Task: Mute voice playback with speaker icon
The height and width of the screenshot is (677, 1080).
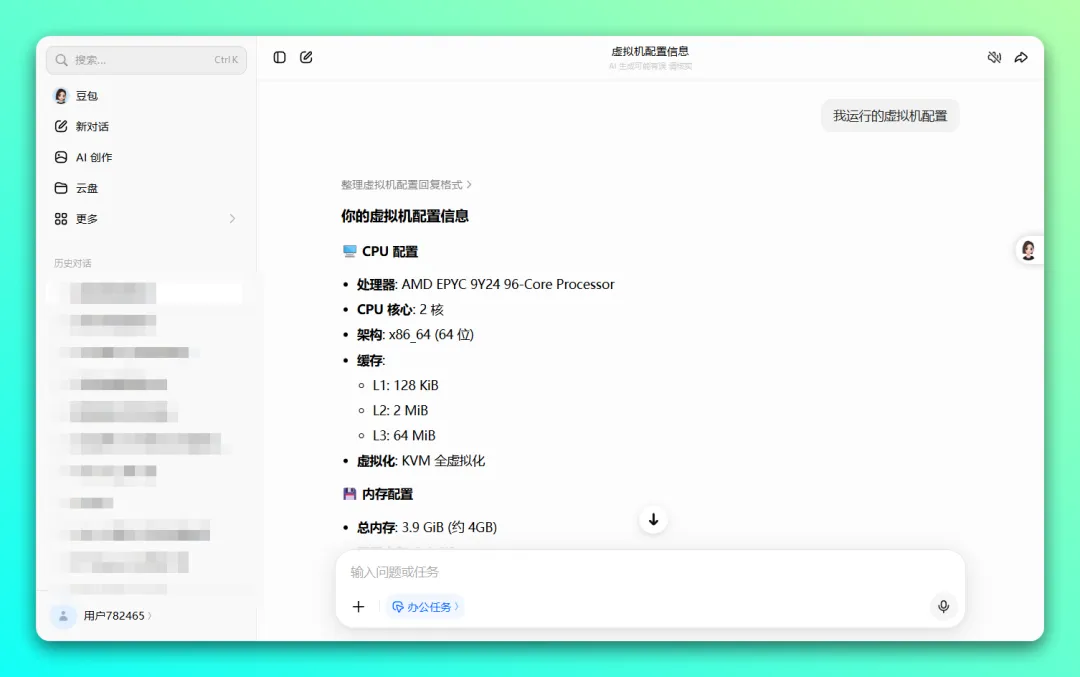Action: (x=994, y=57)
